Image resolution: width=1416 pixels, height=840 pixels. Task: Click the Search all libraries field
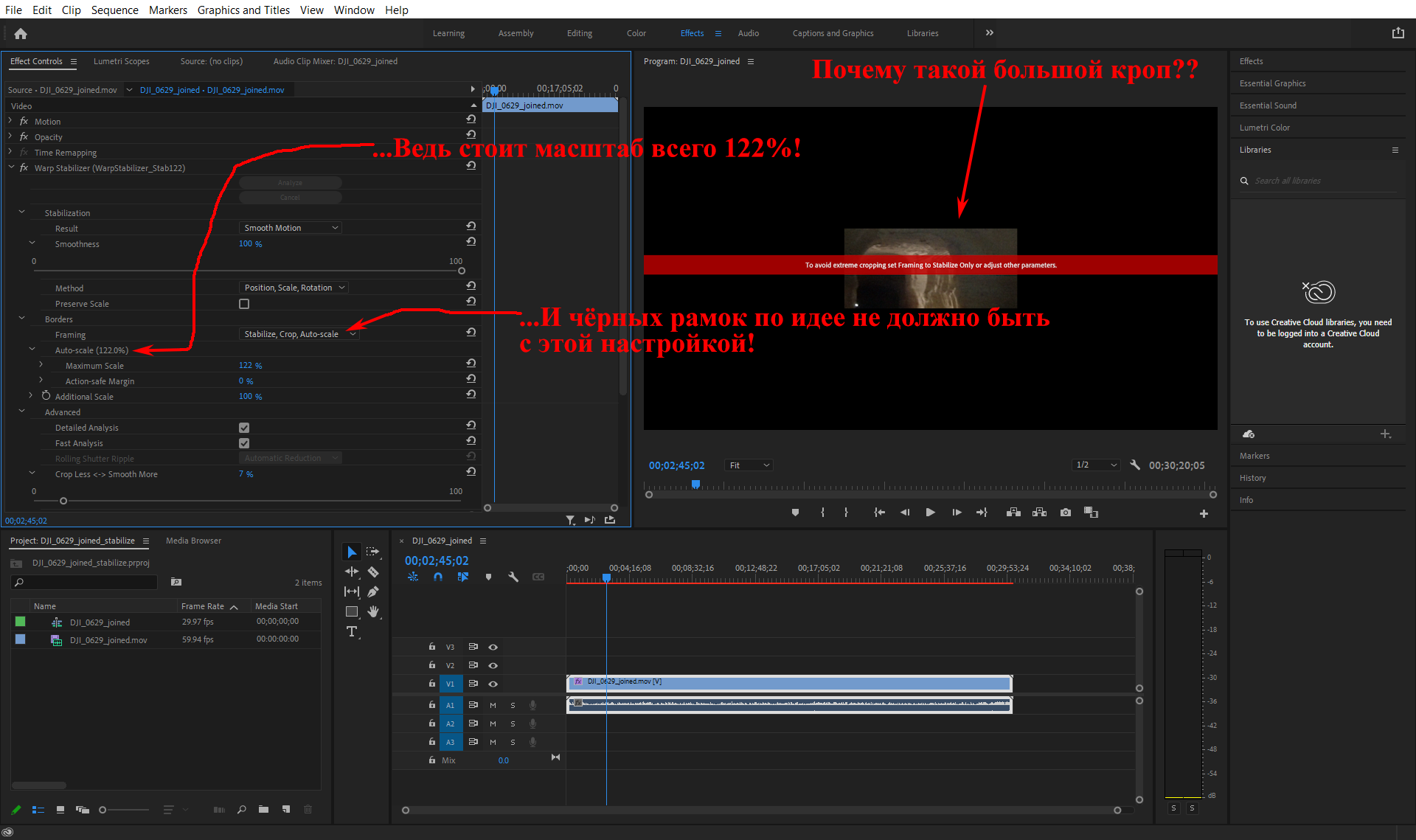[x=1318, y=181]
